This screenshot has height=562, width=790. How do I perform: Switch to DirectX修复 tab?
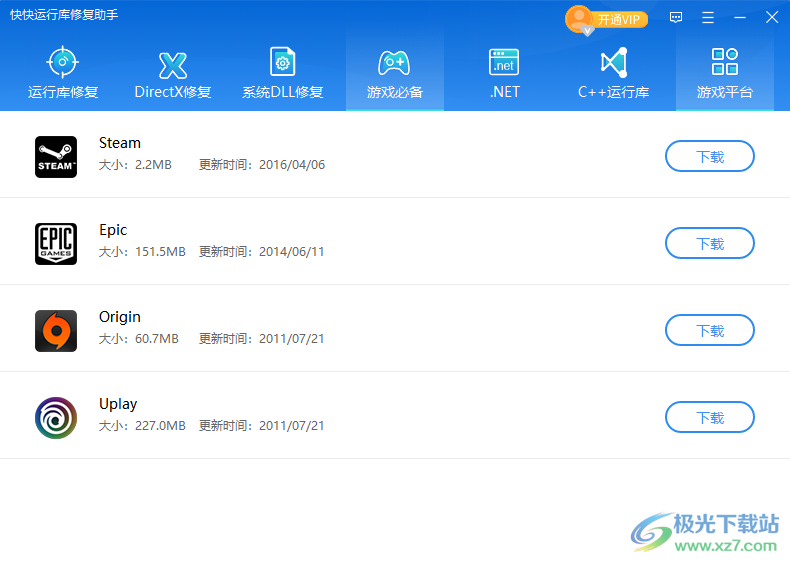[173, 73]
